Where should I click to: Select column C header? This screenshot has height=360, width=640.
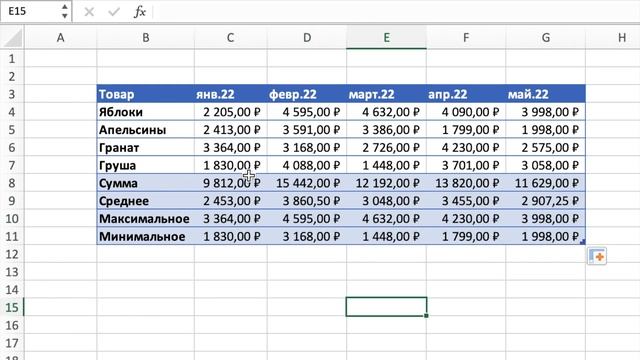231,38
